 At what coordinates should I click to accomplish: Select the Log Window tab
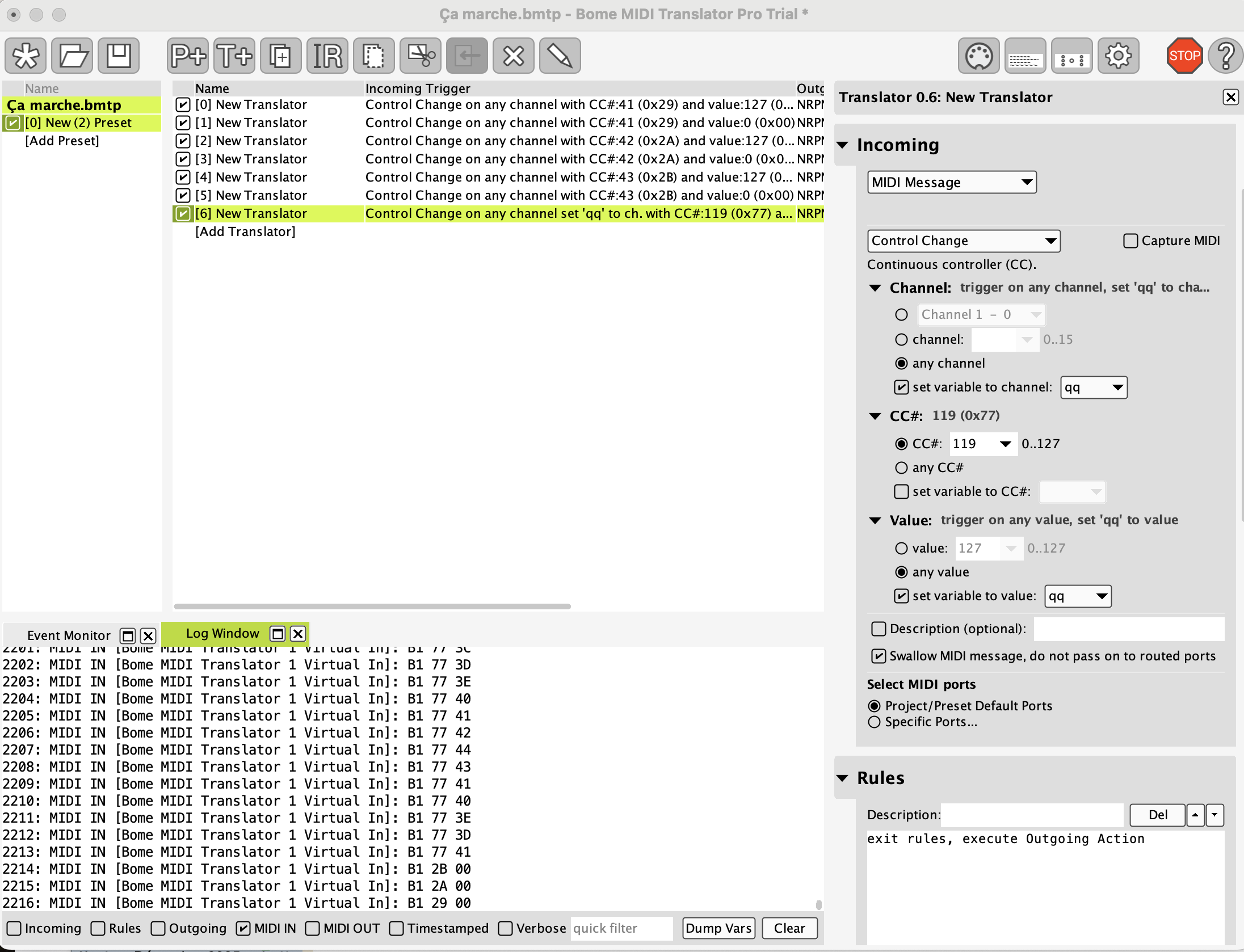pos(222,634)
